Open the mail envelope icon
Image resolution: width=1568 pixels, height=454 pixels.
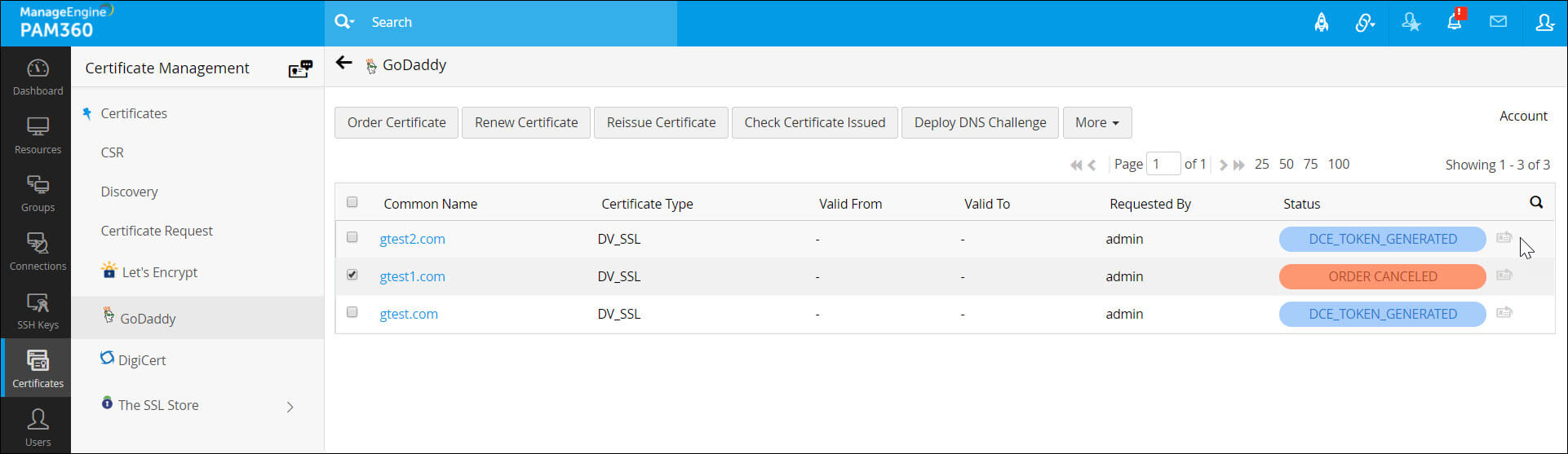coord(1498,22)
